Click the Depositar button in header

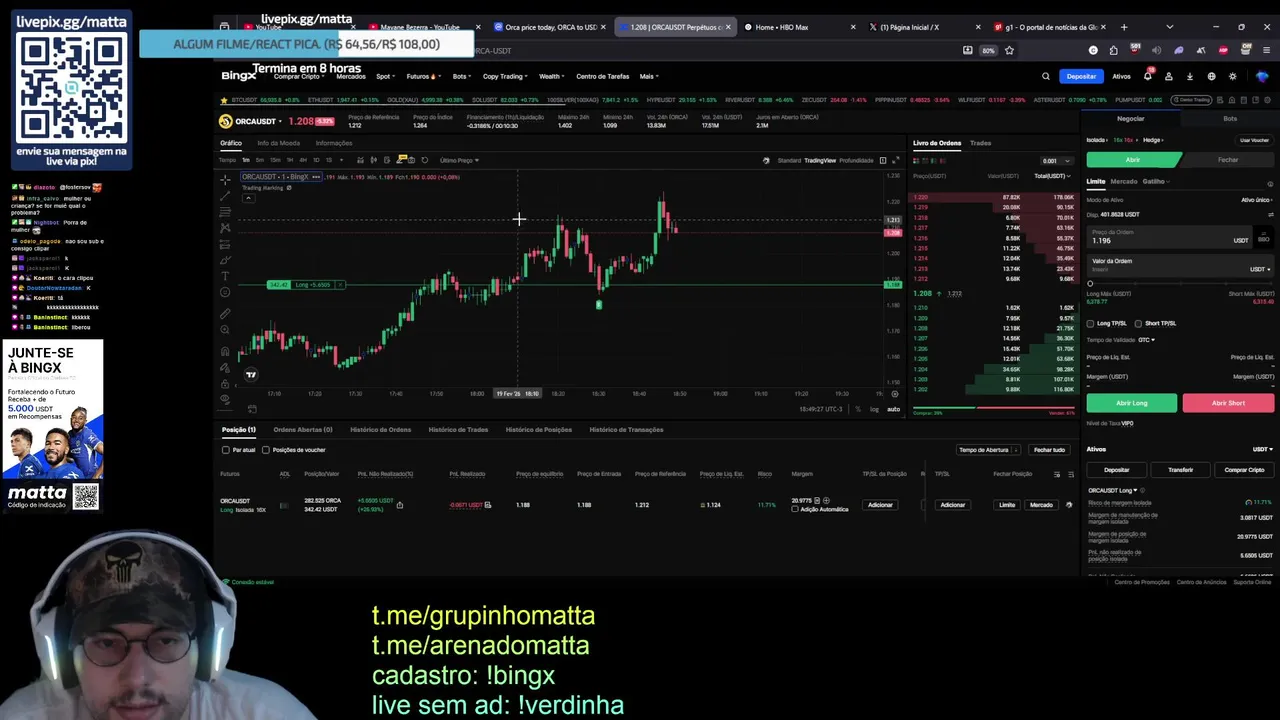[1081, 76]
